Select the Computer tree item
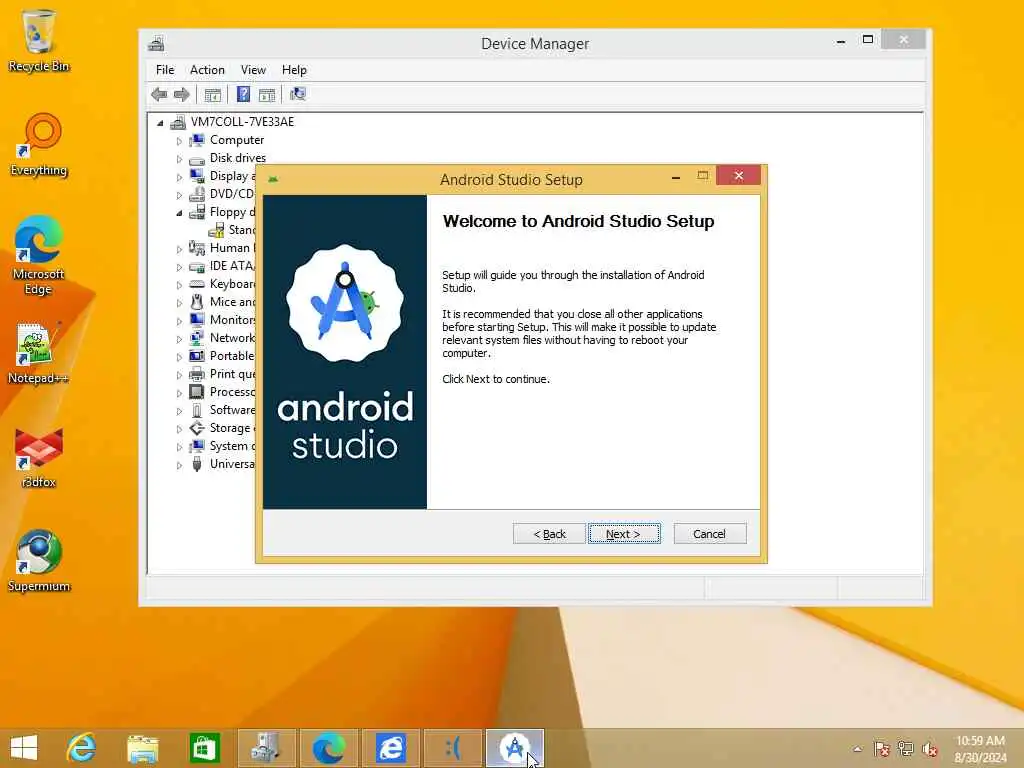The width and height of the screenshot is (1024, 768). [237, 140]
